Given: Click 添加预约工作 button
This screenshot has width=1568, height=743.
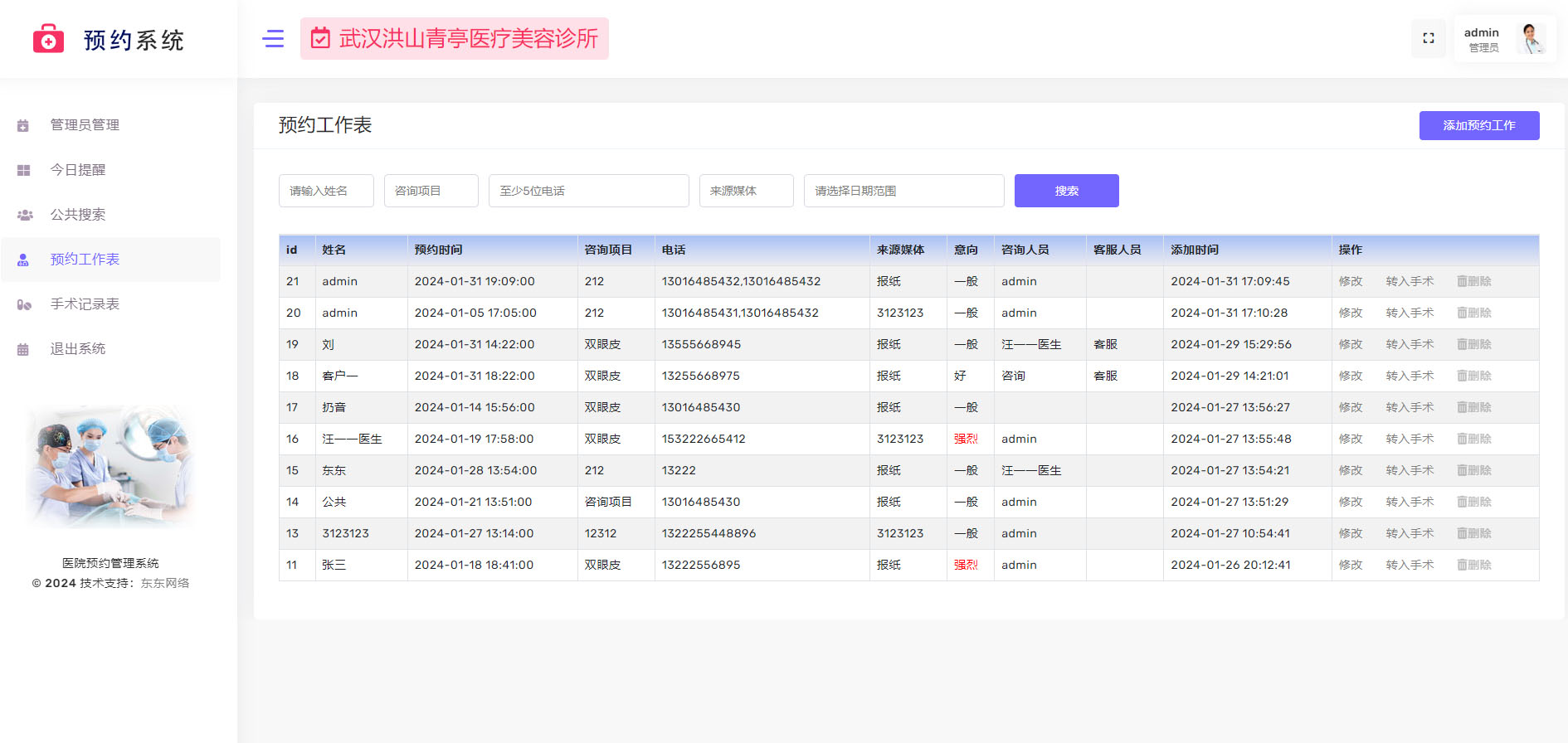Looking at the screenshot, I should coord(1478,126).
